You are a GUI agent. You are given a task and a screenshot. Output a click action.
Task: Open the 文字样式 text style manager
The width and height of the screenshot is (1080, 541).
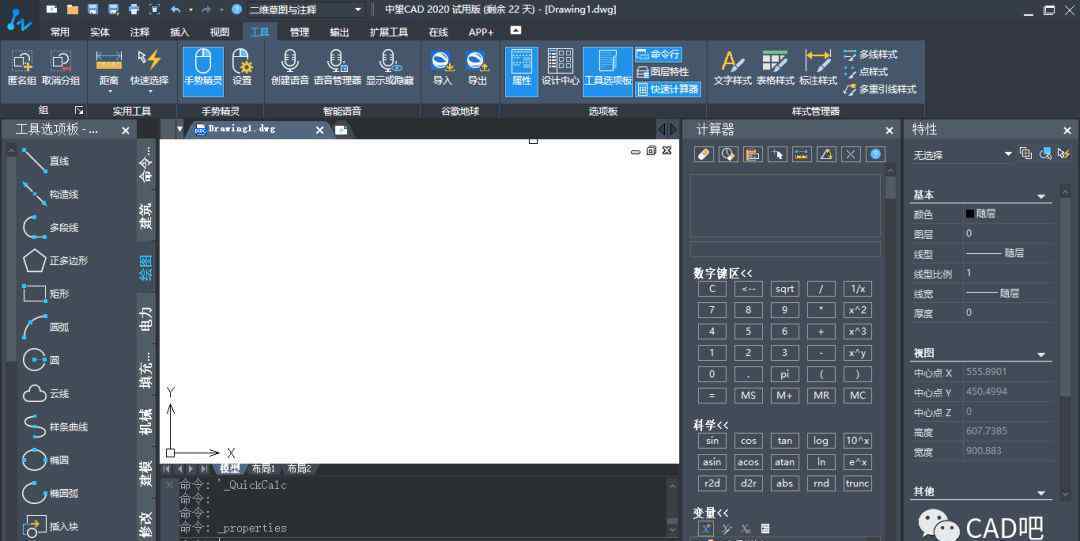click(732, 68)
